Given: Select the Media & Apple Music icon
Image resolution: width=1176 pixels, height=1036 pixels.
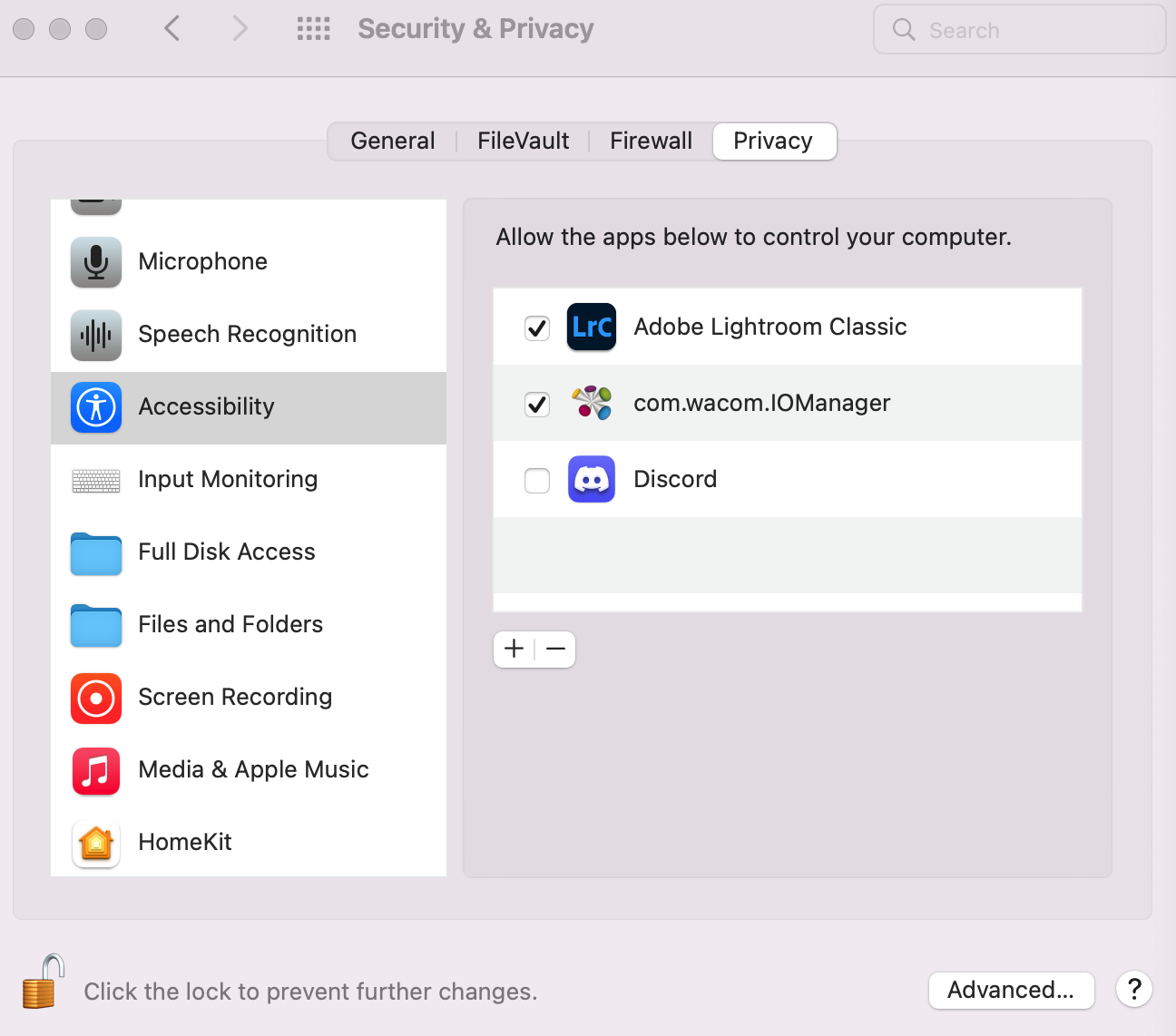Looking at the screenshot, I should (x=96, y=770).
